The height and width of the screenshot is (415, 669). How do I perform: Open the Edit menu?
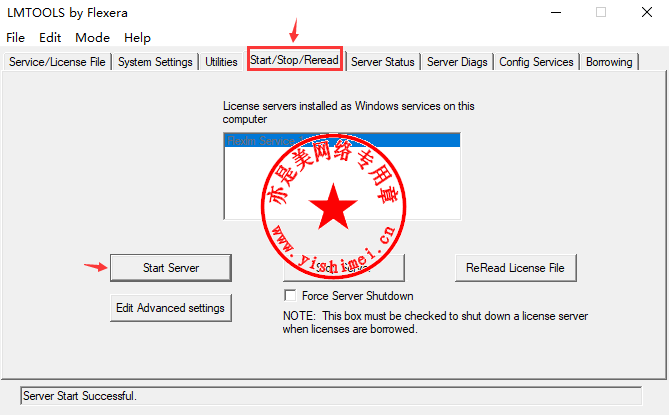[50, 38]
